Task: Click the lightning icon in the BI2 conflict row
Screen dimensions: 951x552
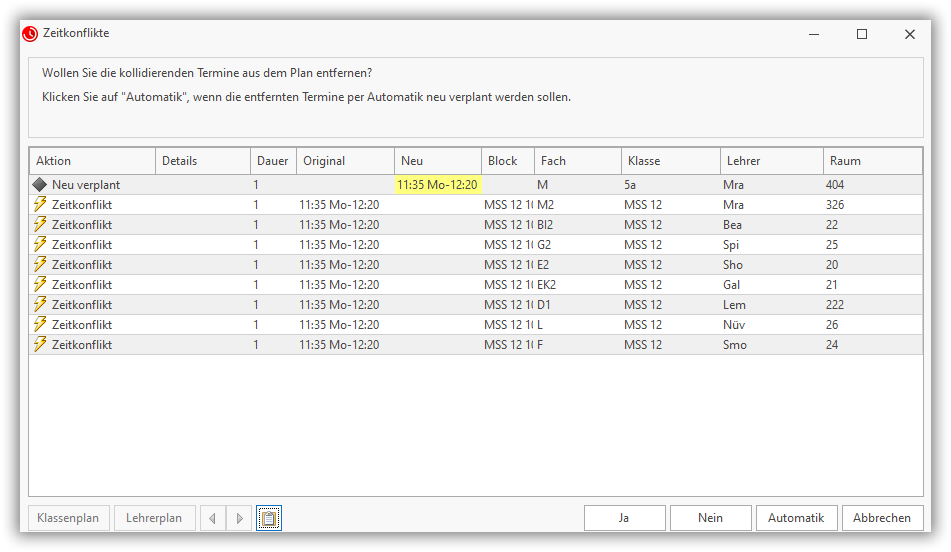Action: click(x=40, y=224)
